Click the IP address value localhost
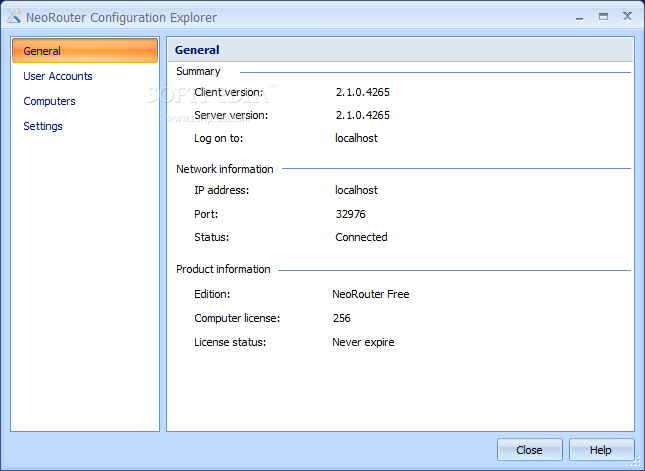Image resolution: width=645 pixels, height=471 pixels. 356,190
